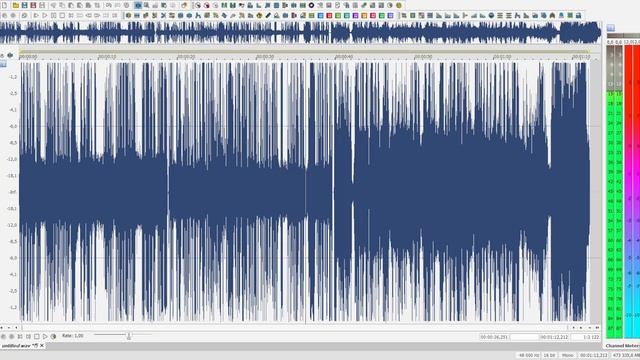Stop playback in the data window transport

coord(36,336)
